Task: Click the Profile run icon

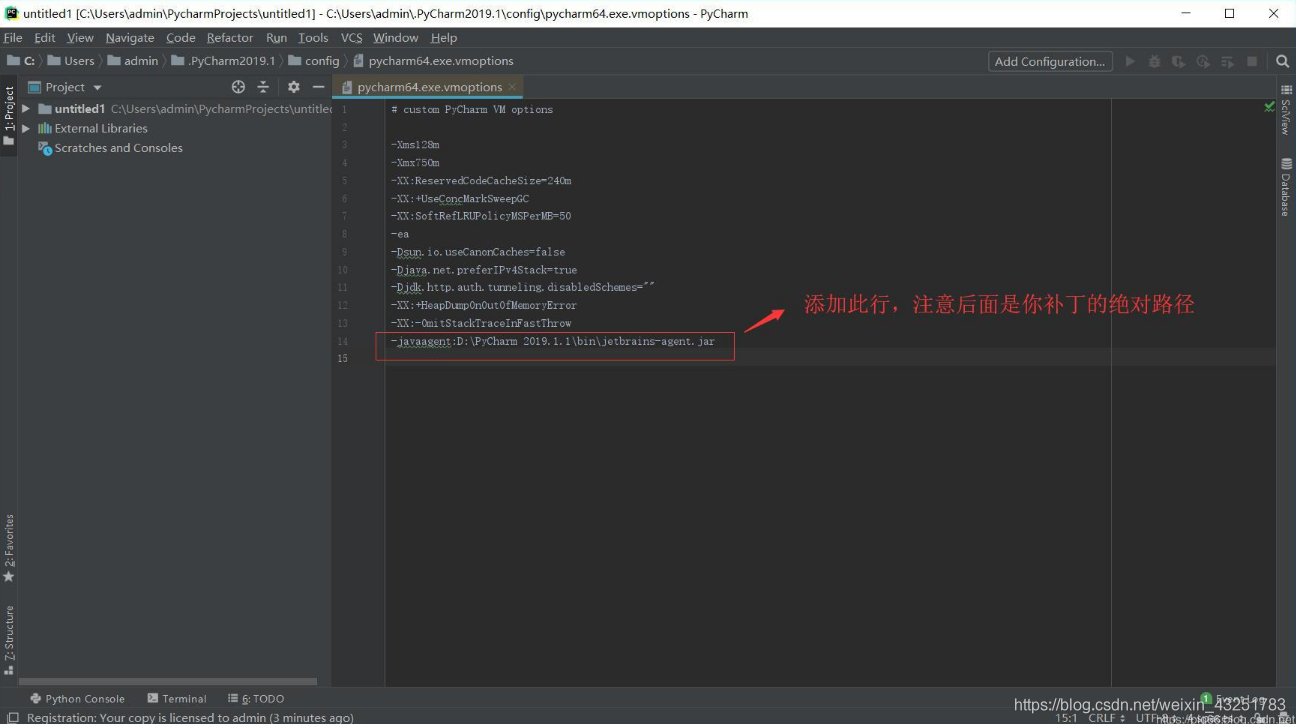Action: pyautogui.click(x=1203, y=61)
